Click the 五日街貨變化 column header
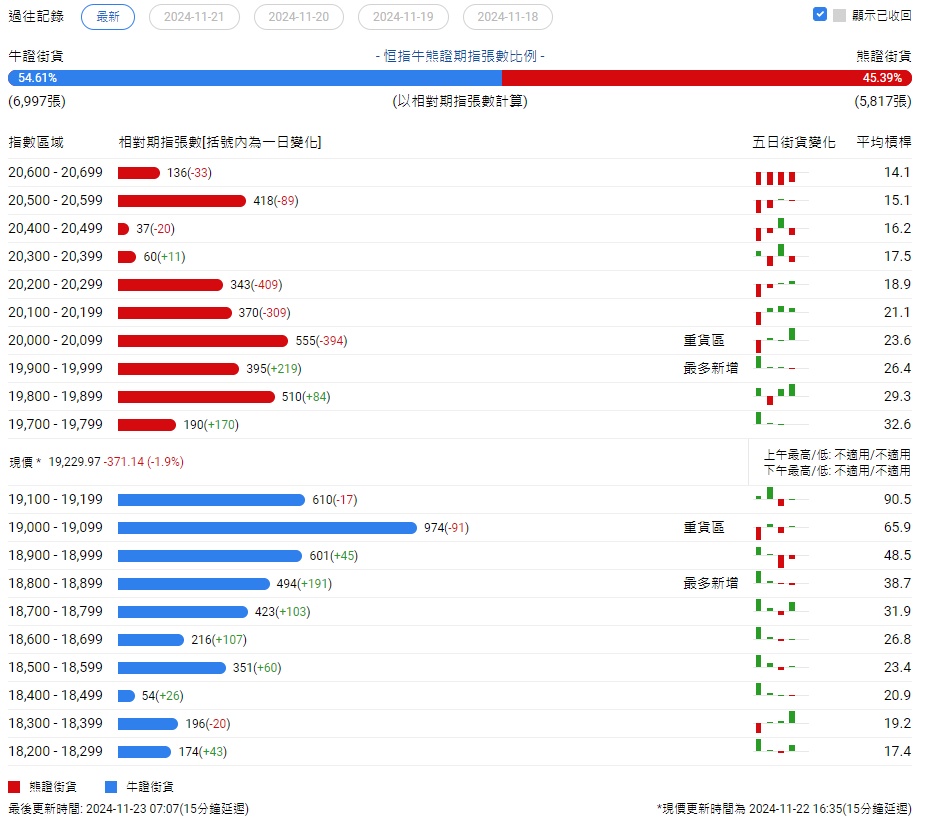Image resolution: width=925 pixels, height=827 pixels. [x=793, y=142]
